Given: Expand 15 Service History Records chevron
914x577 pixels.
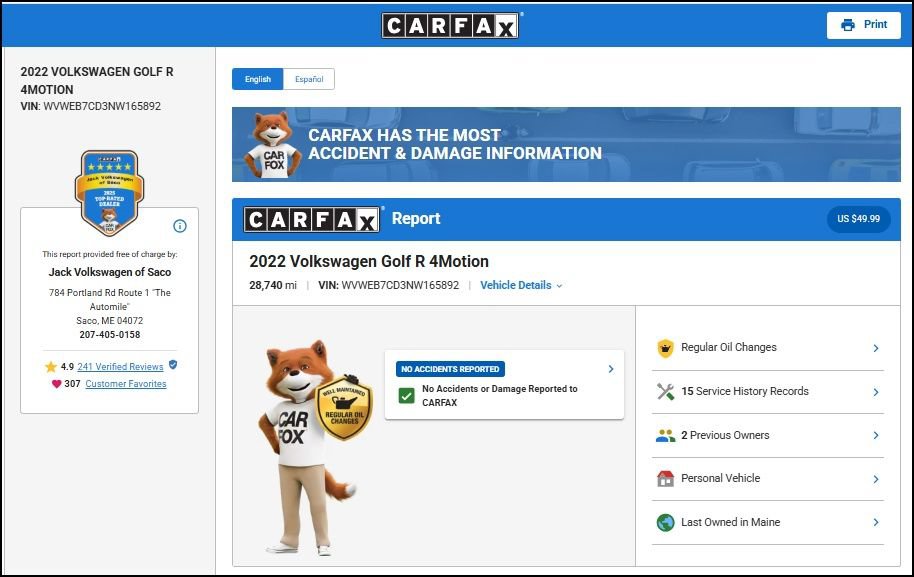Looking at the screenshot, I should (876, 392).
